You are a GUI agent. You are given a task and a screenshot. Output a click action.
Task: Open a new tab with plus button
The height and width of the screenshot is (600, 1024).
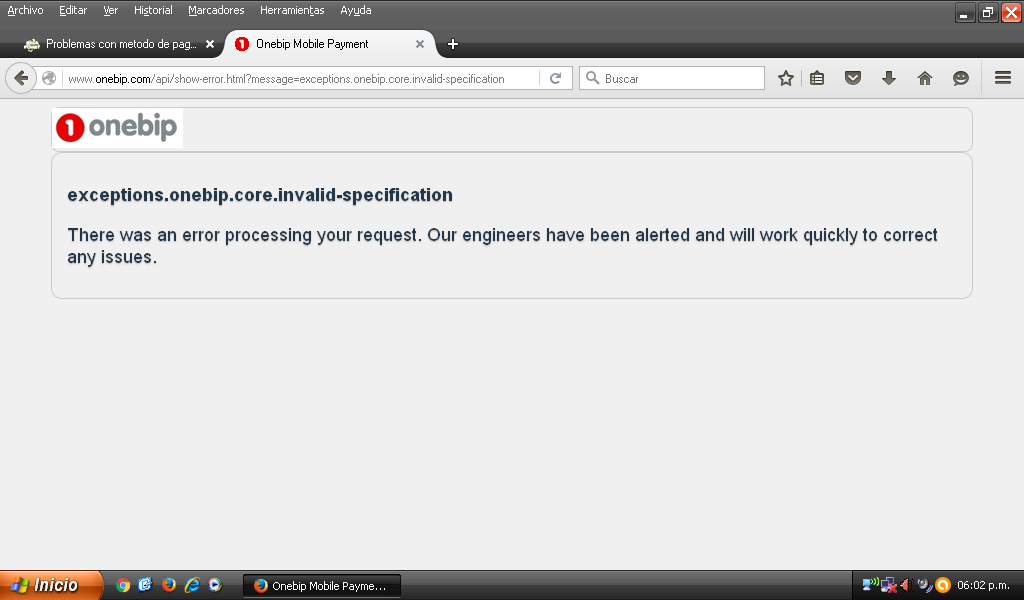point(453,44)
